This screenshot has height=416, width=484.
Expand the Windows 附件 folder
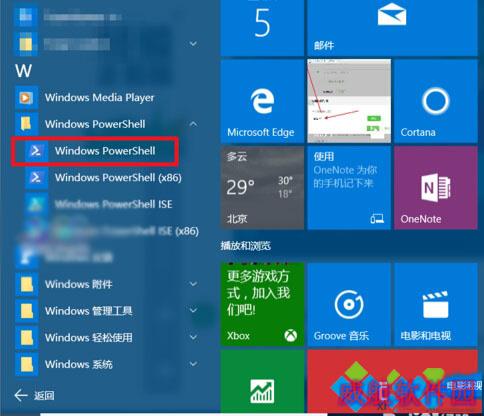(x=107, y=284)
